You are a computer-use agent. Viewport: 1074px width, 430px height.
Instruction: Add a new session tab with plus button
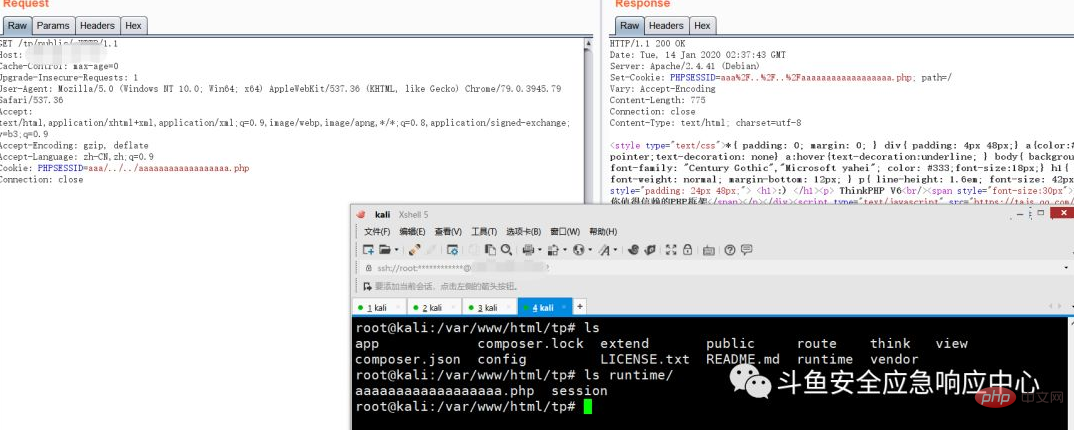579,306
